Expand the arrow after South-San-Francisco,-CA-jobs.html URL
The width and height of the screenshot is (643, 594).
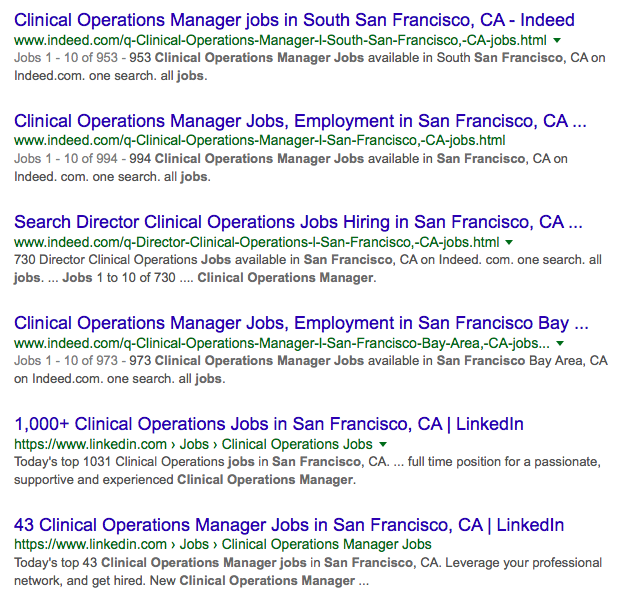[x=557, y=41]
